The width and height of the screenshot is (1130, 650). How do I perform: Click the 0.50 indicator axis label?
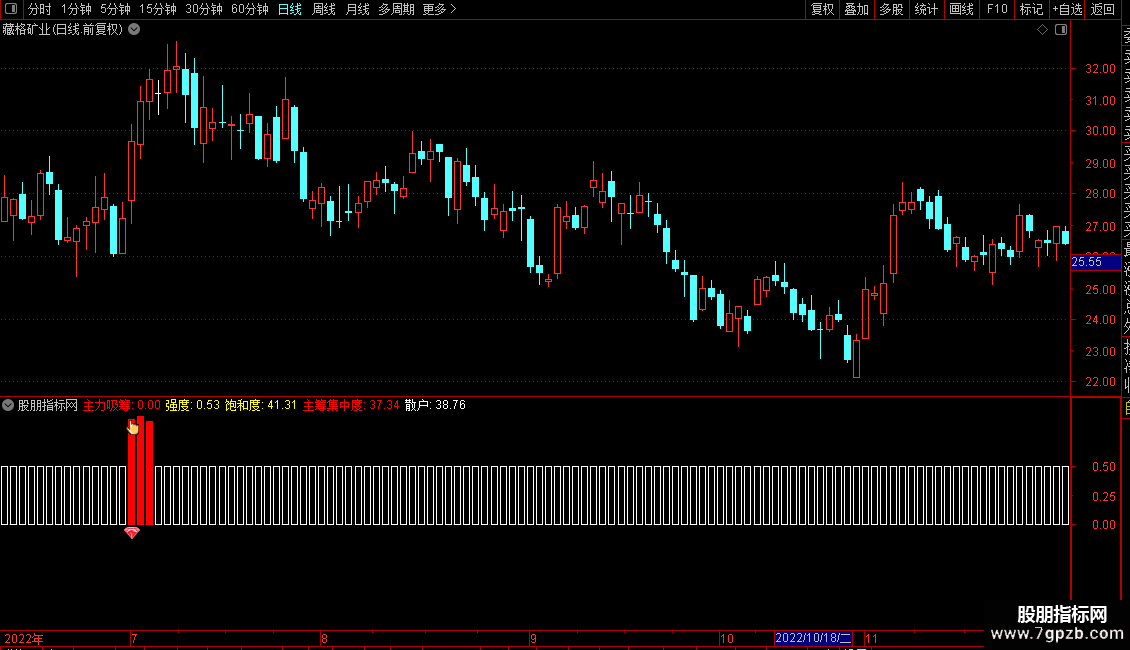pos(1104,467)
